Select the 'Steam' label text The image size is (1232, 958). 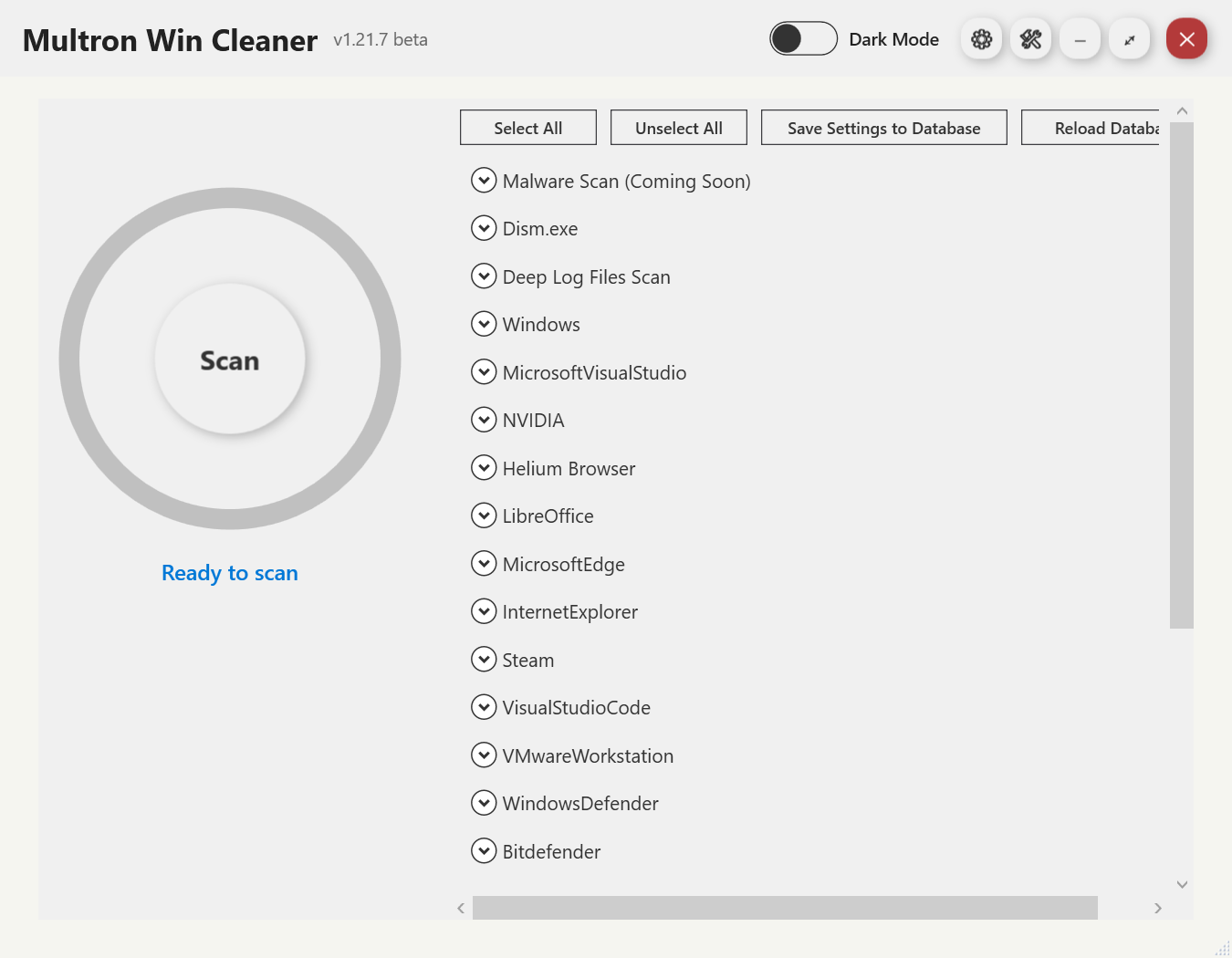tap(528, 661)
